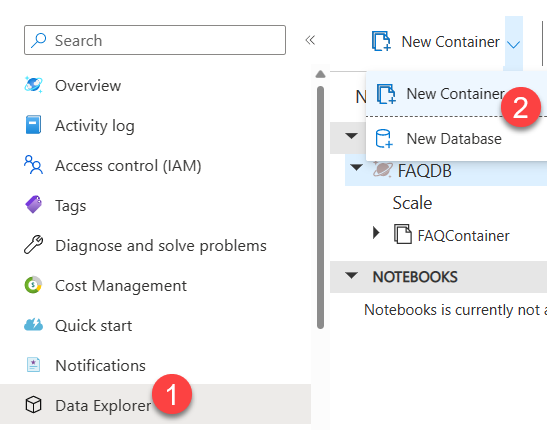
Task: Click the sidebar vertical scrollbar thumb
Action: point(320,207)
